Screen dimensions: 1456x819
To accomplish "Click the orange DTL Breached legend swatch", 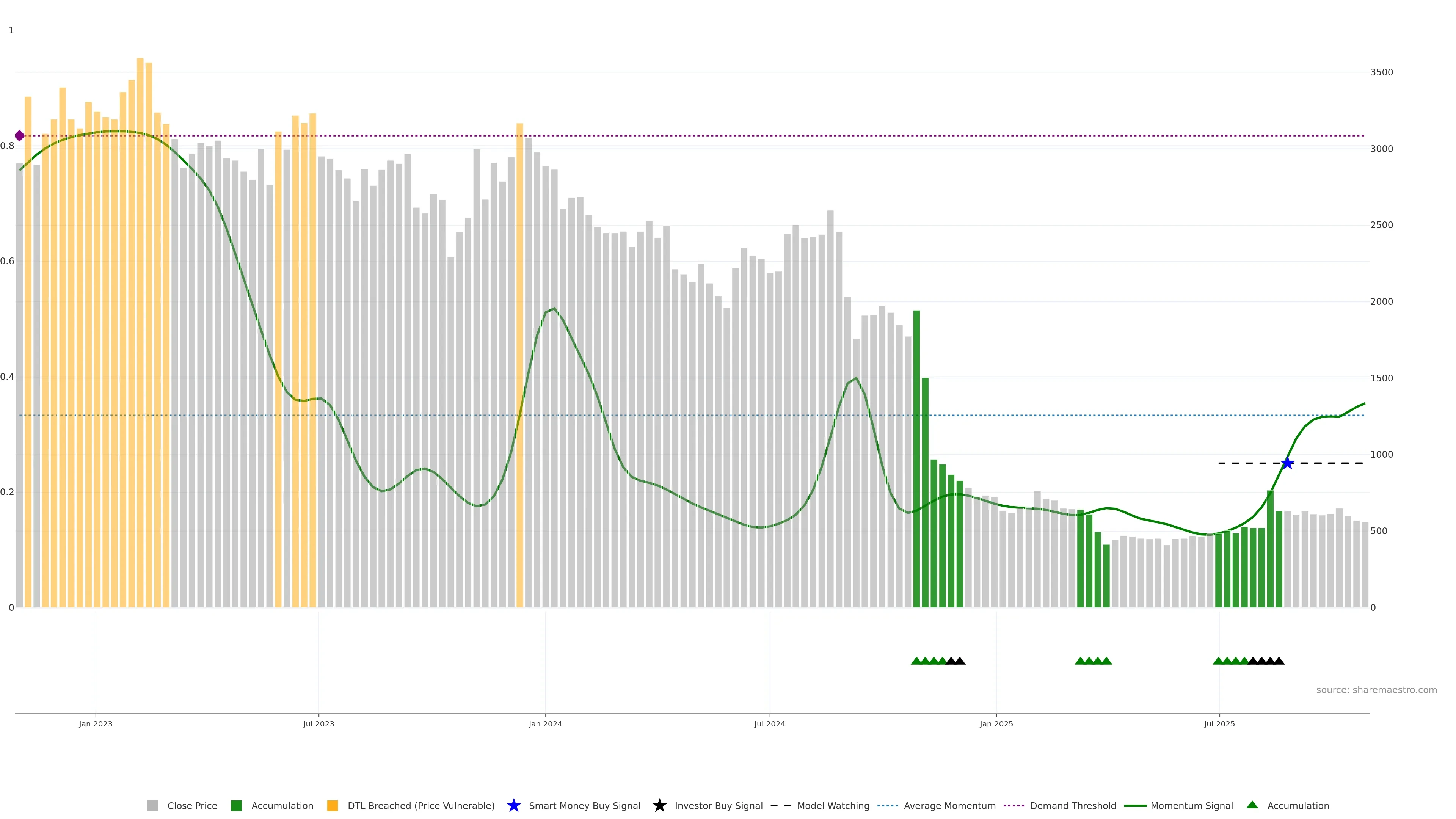I will click(333, 805).
